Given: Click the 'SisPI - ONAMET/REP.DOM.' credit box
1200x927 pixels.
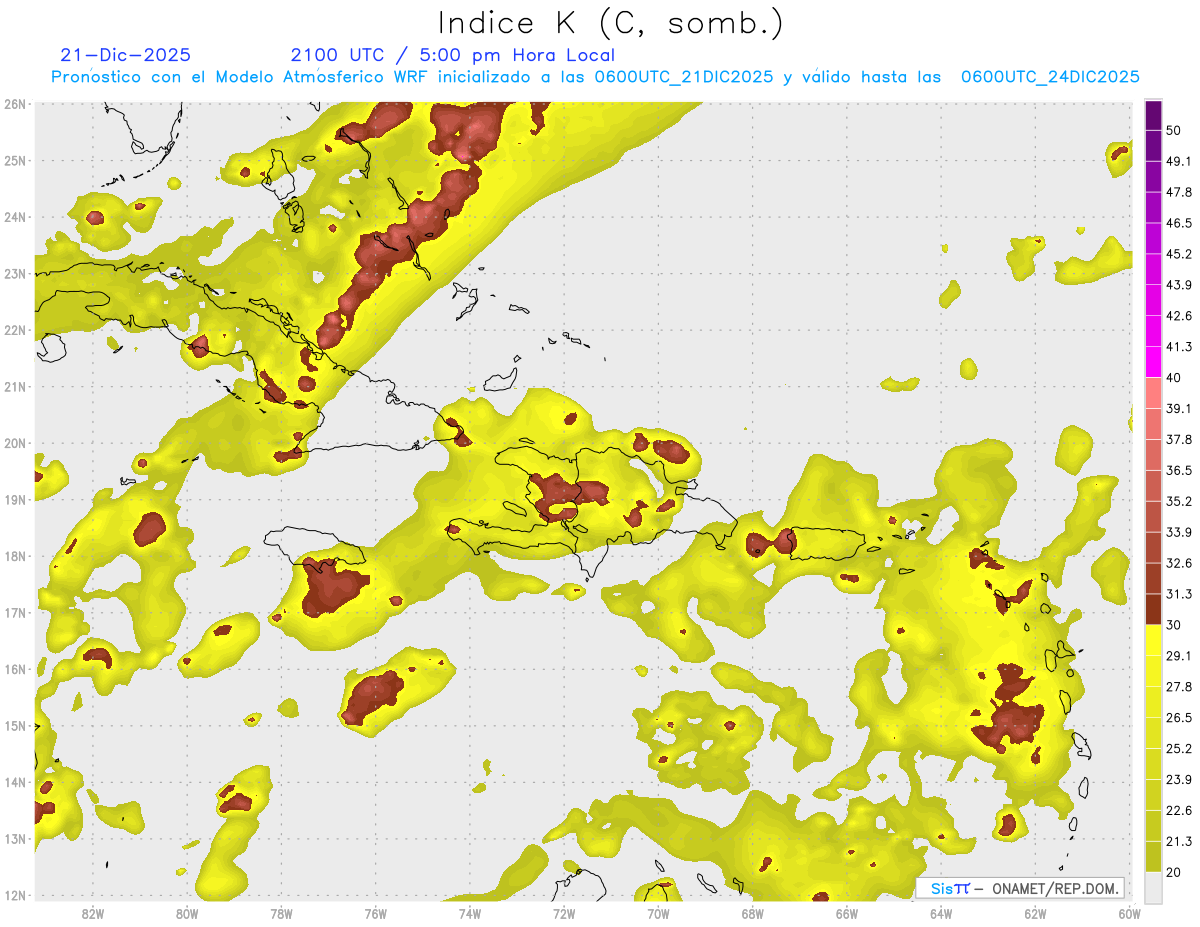Looking at the screenshot, I should point(1020,888).
